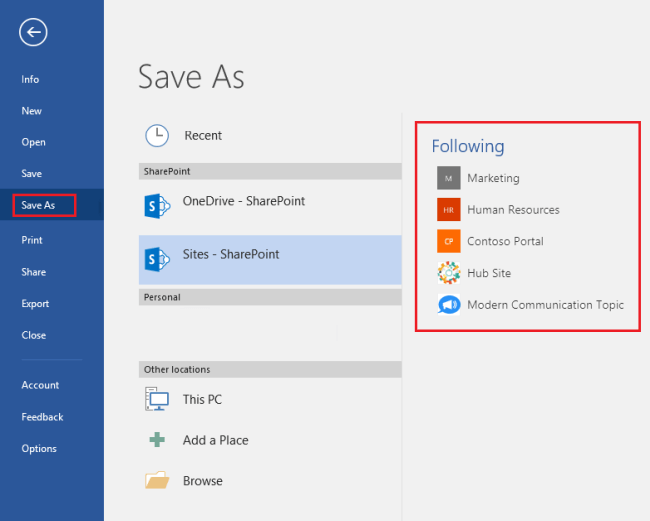Select New in the backstage menu

[32, 111]
